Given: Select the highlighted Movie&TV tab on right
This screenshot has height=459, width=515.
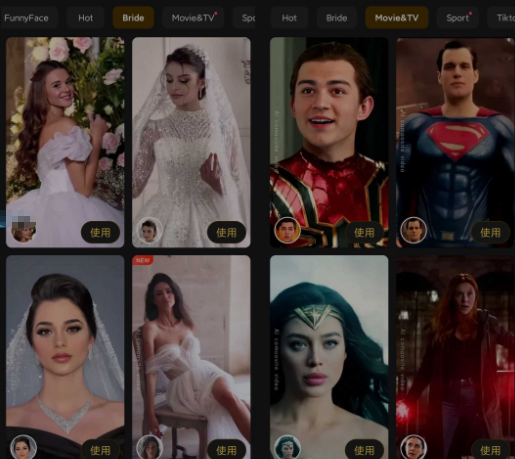Looking at the screenshot, I should (x=397, y=18).
